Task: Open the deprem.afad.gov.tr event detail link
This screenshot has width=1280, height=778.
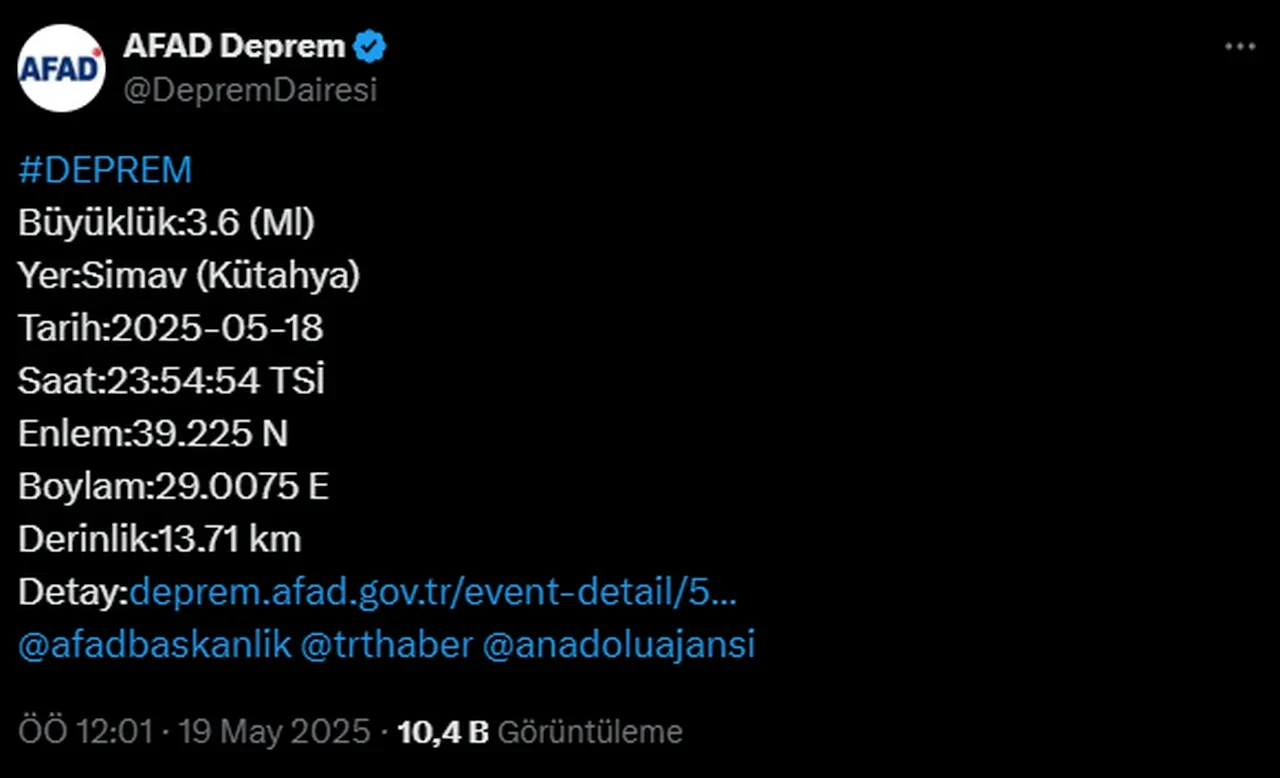Action: tap(434, 592)
